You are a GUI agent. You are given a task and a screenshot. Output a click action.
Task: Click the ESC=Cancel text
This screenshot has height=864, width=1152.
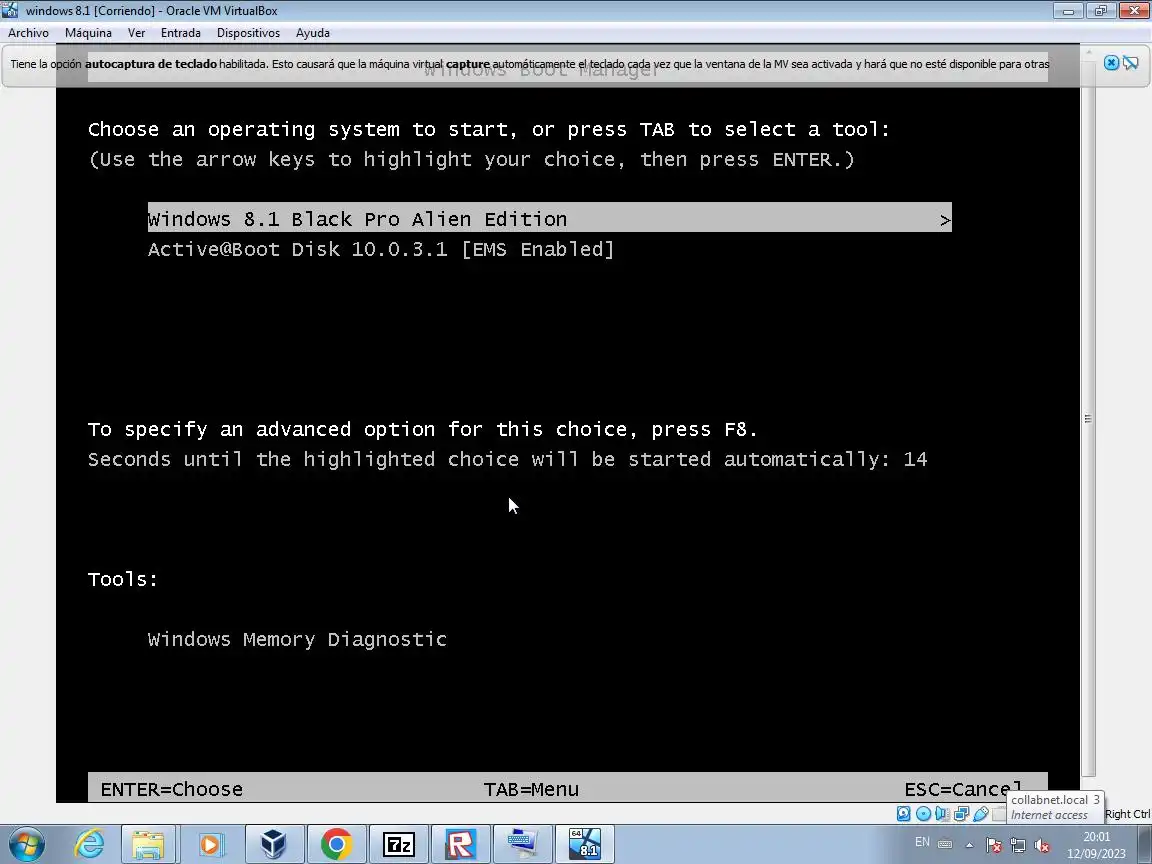click(x=962, y=789)
